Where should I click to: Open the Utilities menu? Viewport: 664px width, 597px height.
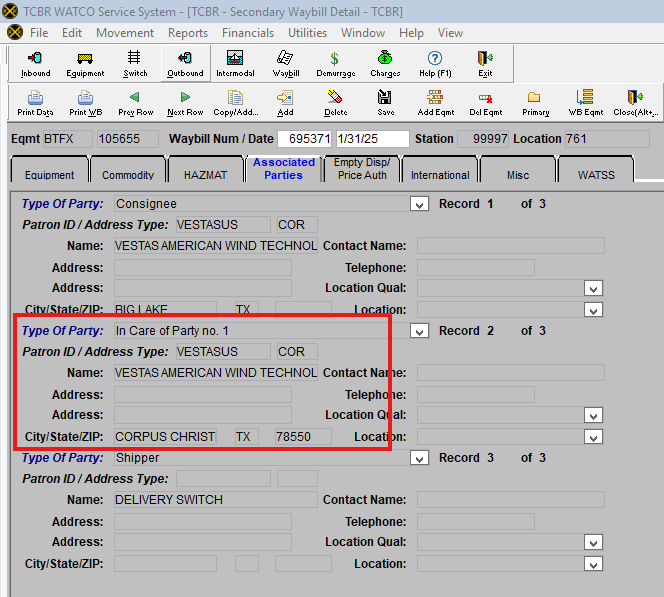point(307,33)
